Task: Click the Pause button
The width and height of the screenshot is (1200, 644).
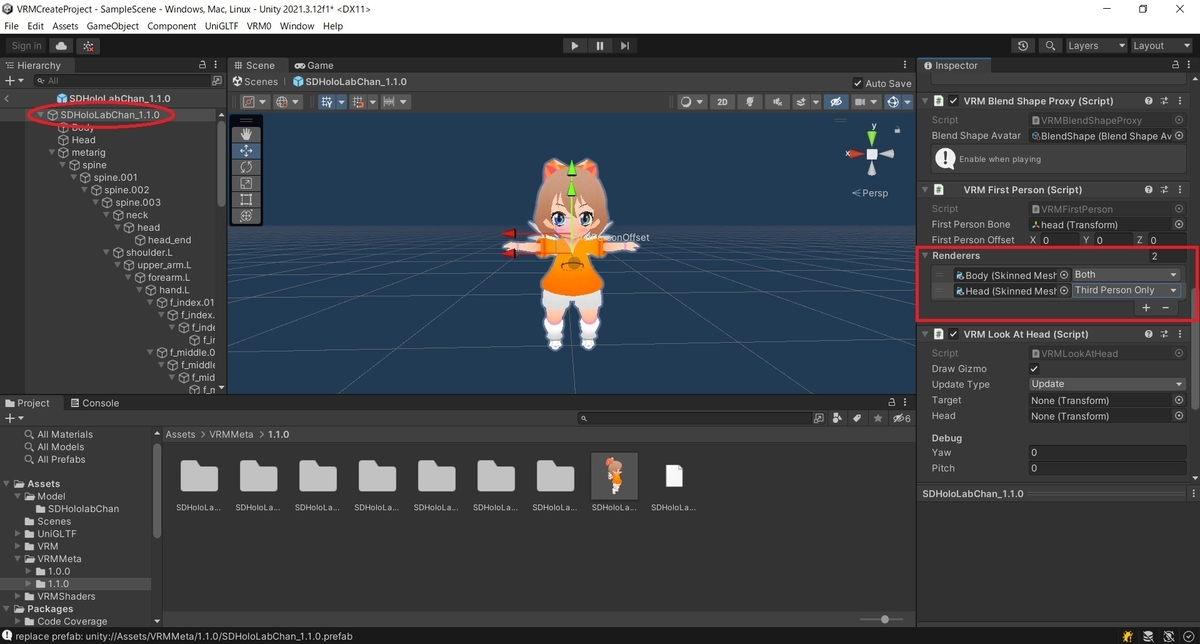Action: pos(600,46)
